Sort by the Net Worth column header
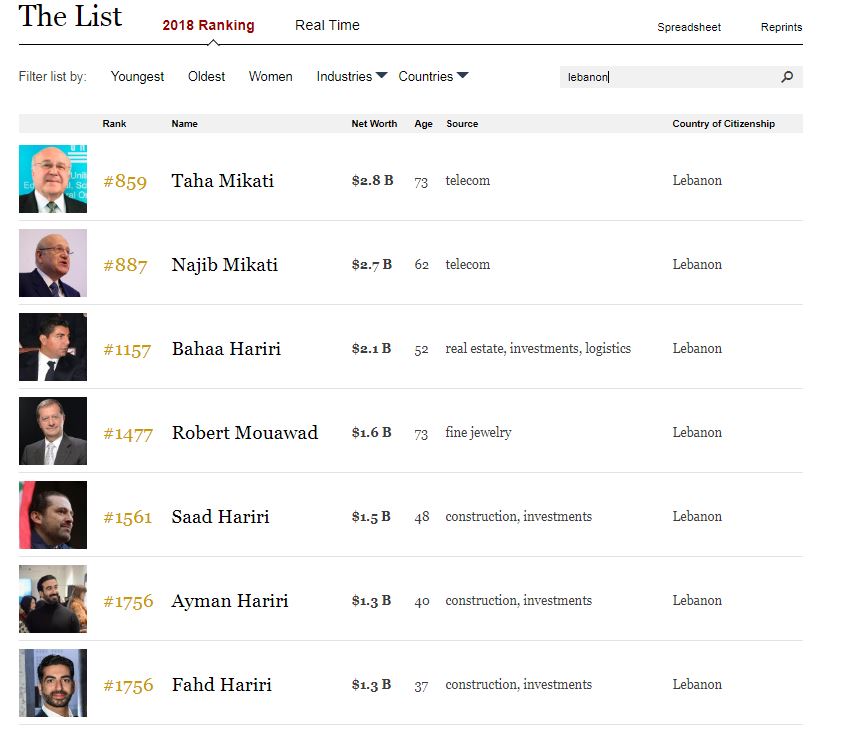This screenshot has height=743, width=856. [x=374, y=123]
